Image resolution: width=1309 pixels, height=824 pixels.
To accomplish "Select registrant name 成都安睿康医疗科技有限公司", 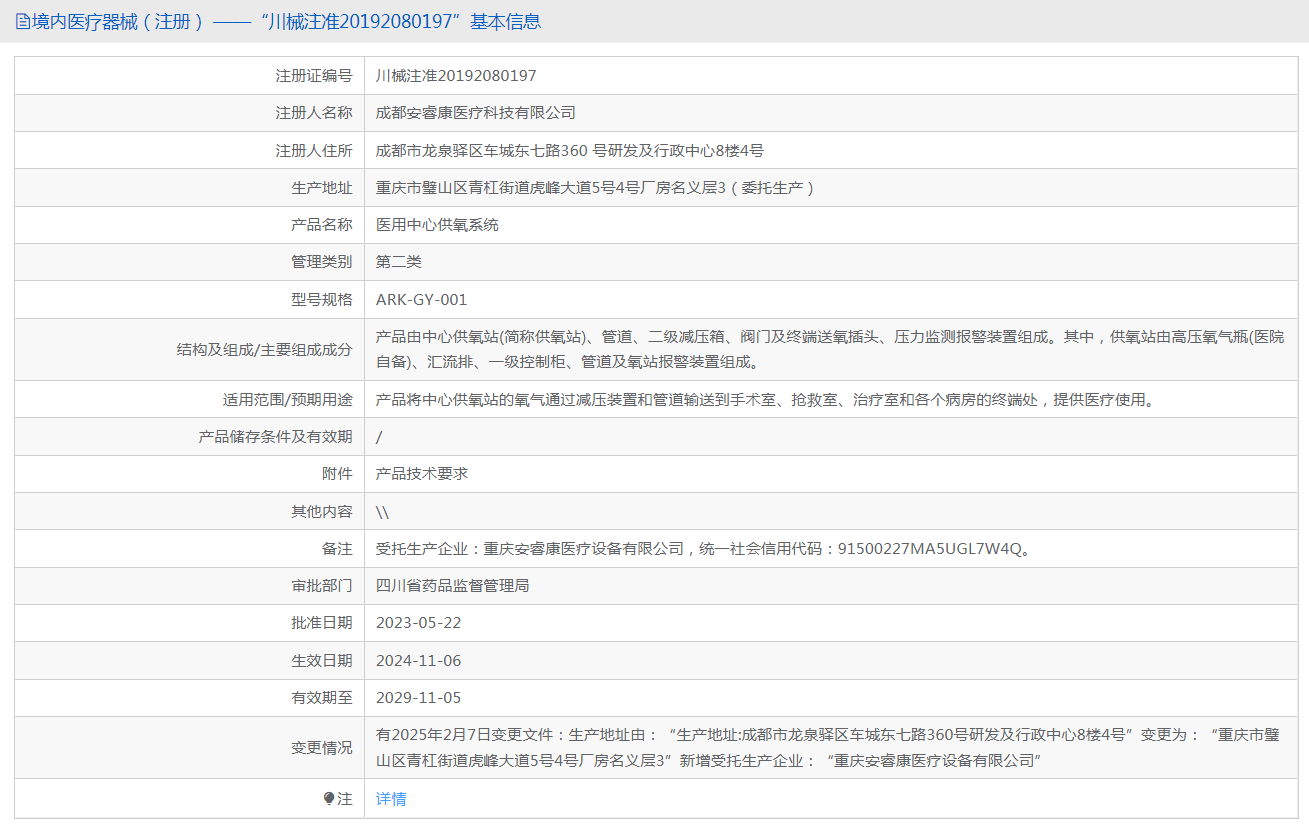I will [x=476, y=113].
